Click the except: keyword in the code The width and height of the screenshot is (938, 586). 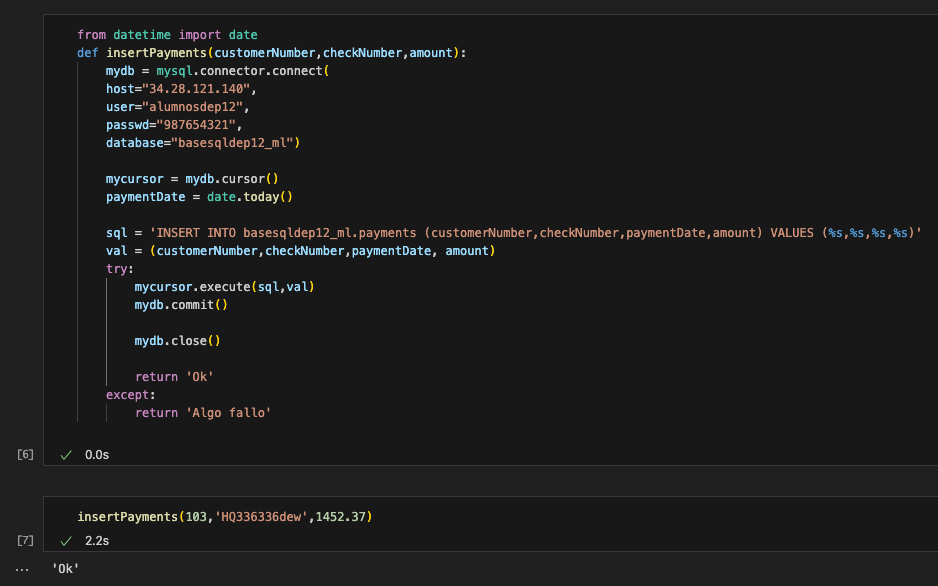point(125,394)
